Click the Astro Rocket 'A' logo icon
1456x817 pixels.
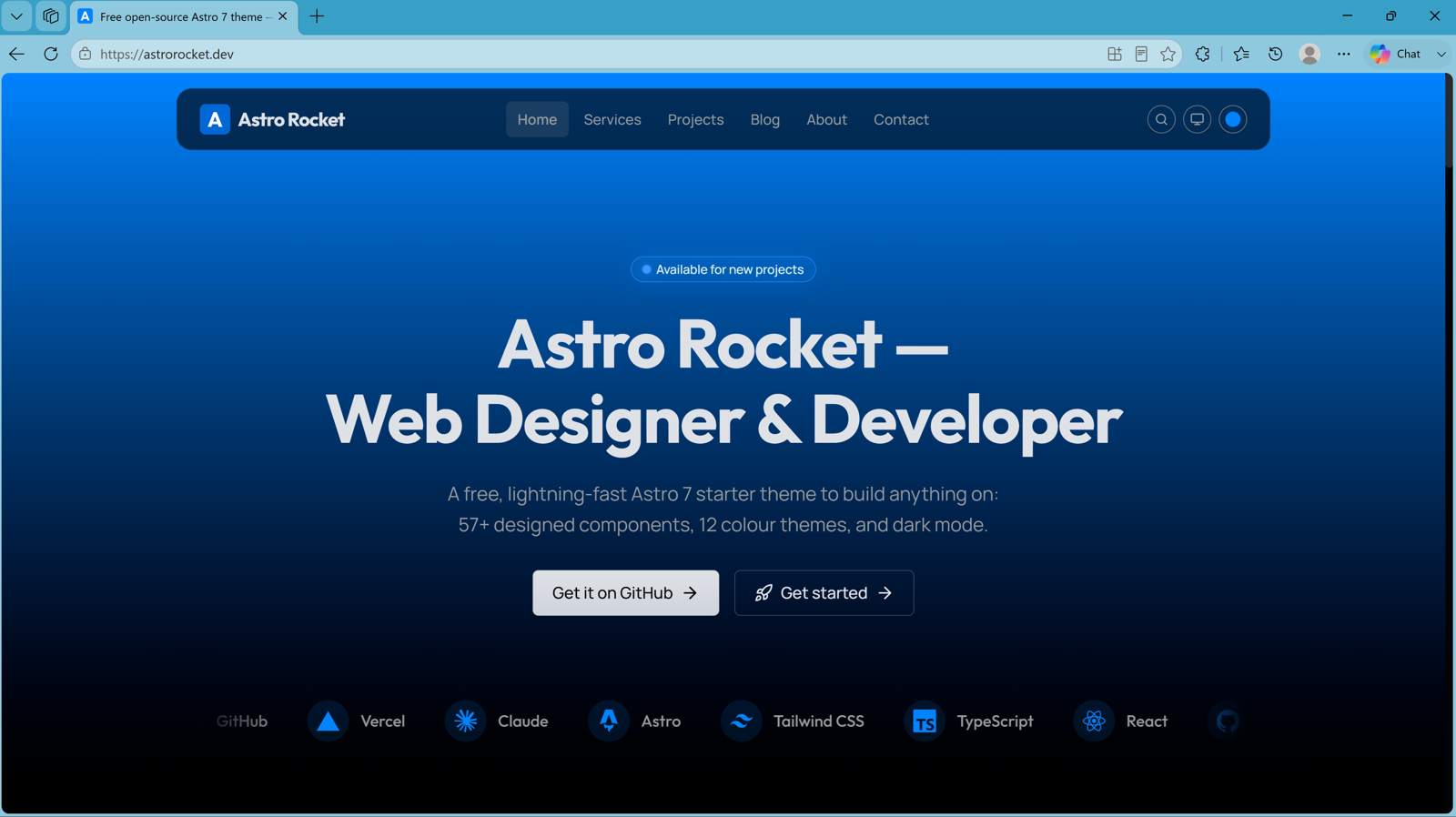click(x=215, y=119)
